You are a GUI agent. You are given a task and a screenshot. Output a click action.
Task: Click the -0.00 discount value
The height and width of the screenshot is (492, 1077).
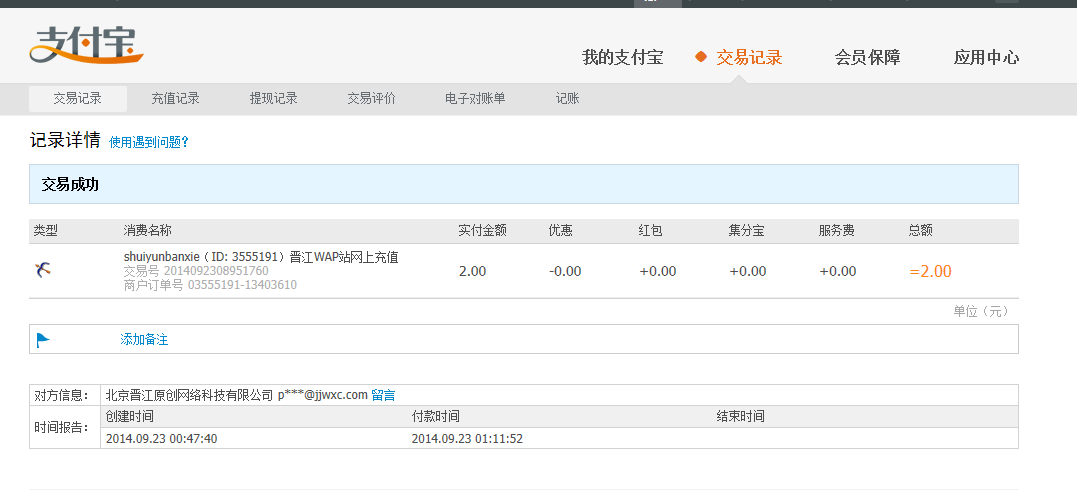(565, 271)
